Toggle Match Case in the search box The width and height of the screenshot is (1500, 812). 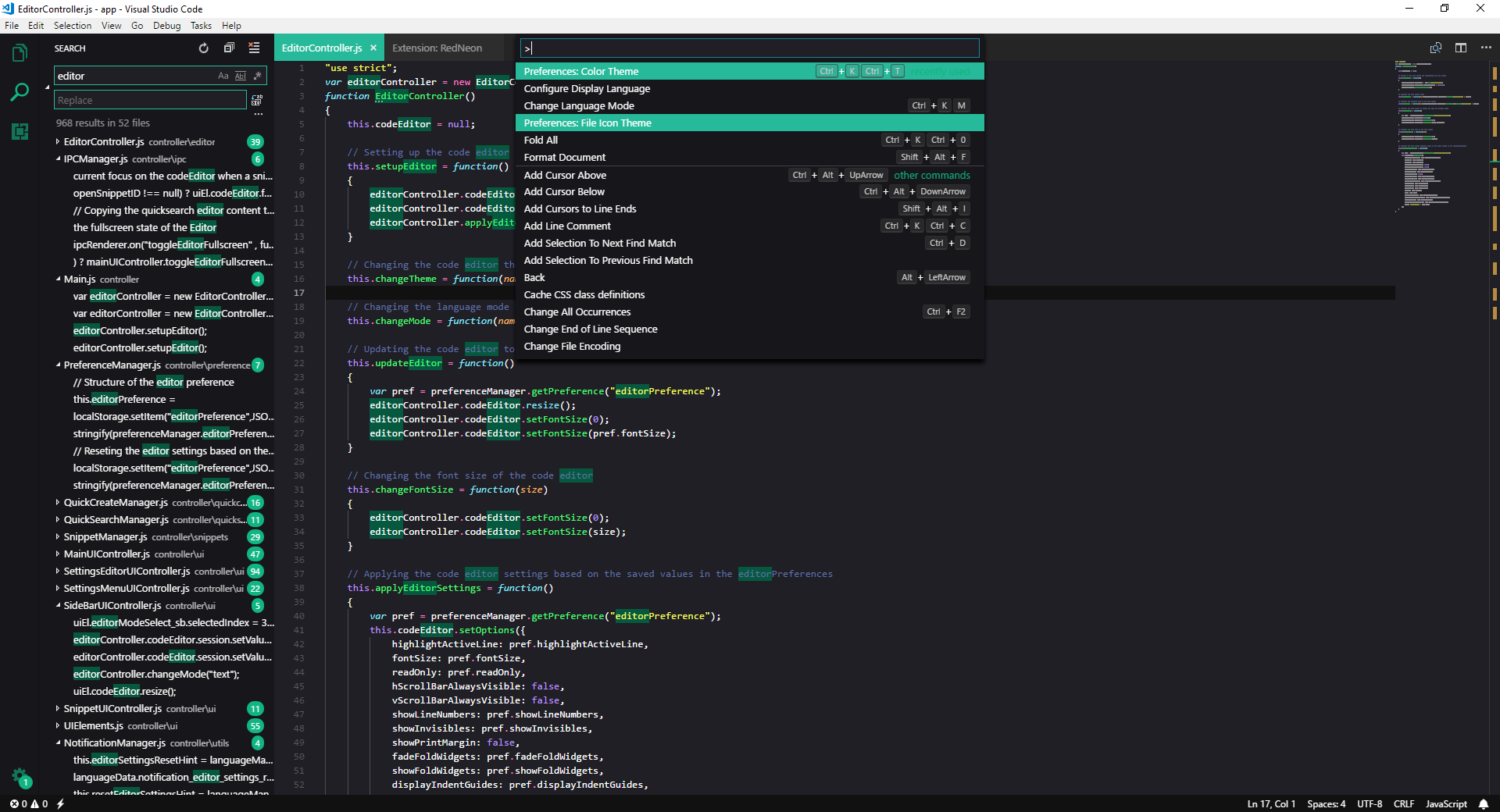coord(223,76)
